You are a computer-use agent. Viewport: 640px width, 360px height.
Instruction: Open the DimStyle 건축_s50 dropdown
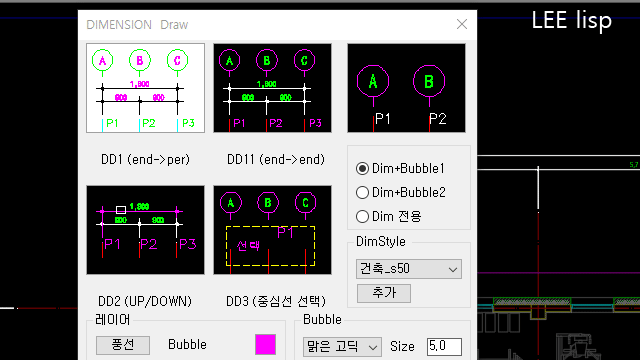(x=409, y=269)
